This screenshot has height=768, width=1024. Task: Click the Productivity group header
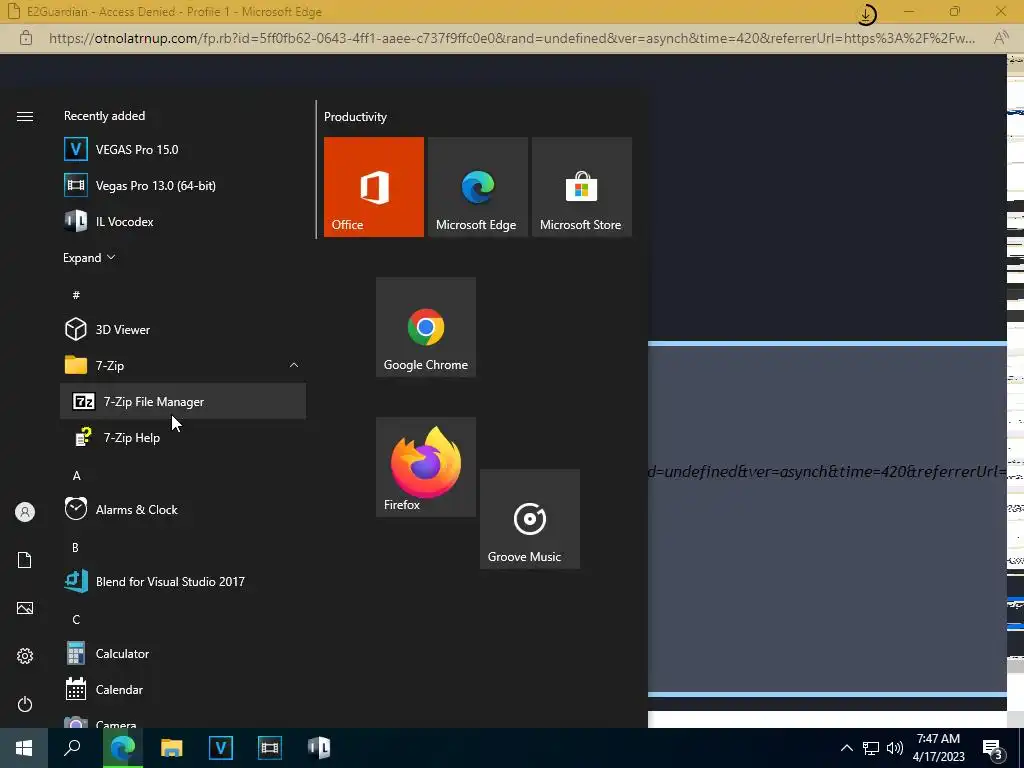355,117
